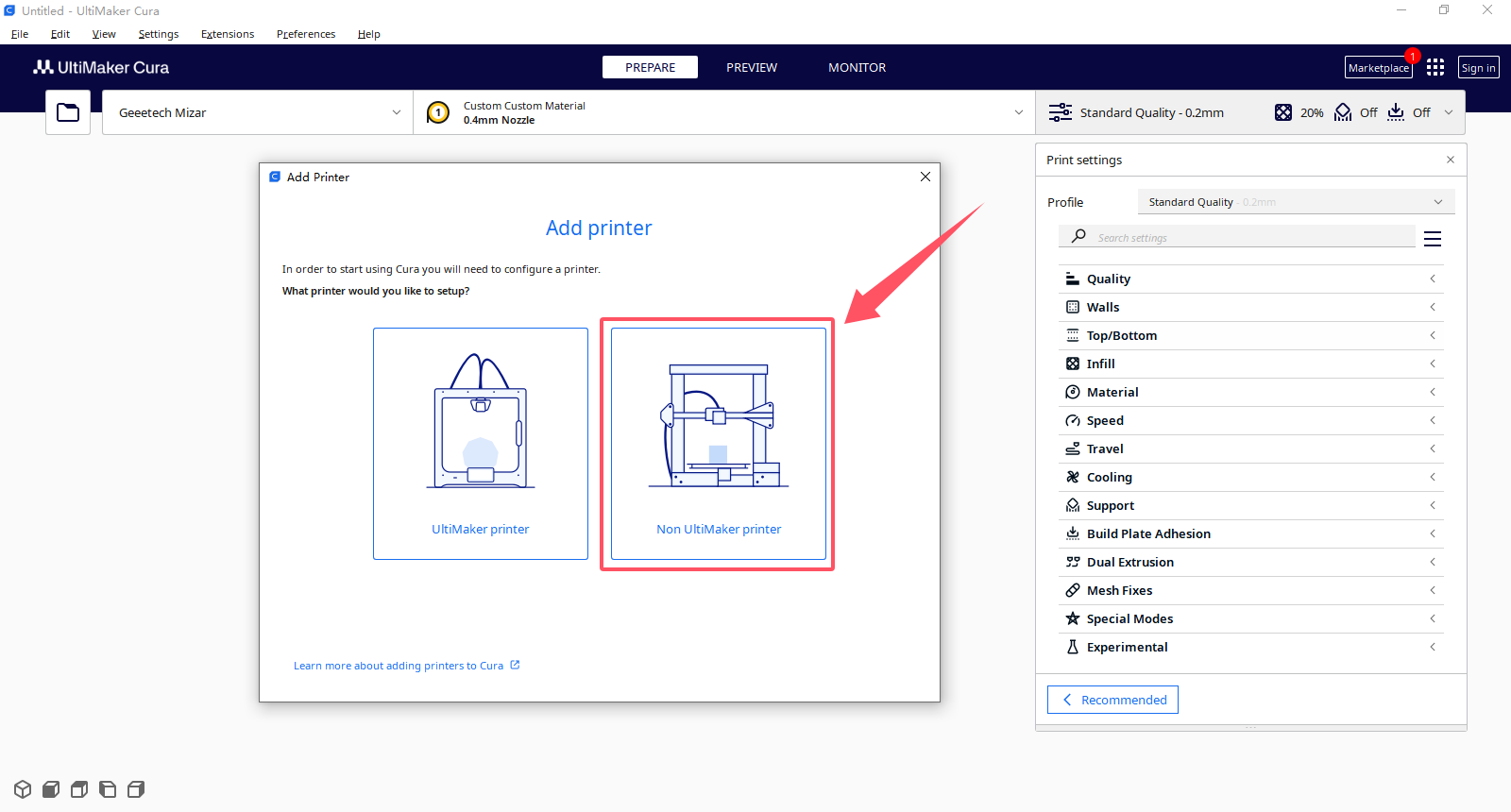
Task: Click the Material category icon
Action: coord(1073,392)
